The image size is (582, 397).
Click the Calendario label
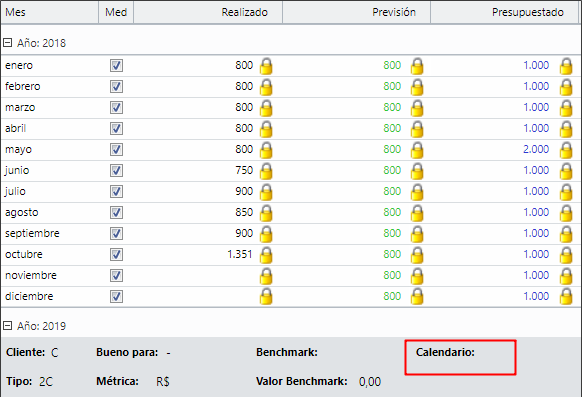point(445,352)
